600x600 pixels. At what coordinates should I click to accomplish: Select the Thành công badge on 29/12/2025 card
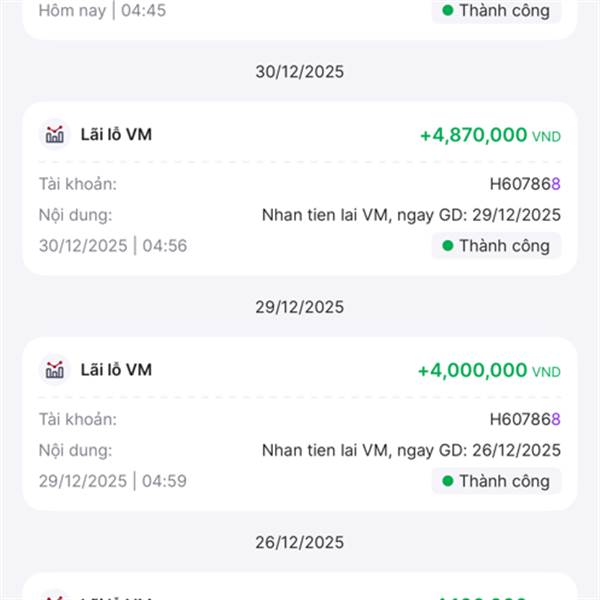coord(496,481)
